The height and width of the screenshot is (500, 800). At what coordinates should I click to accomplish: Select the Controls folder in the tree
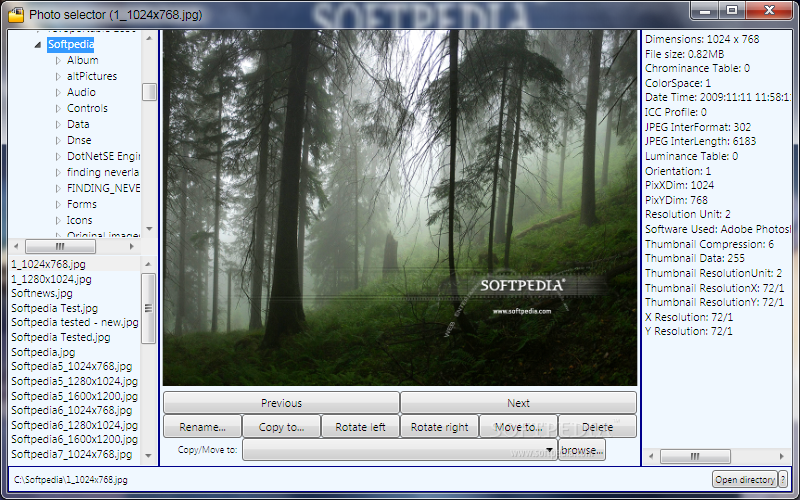[87, 108]
